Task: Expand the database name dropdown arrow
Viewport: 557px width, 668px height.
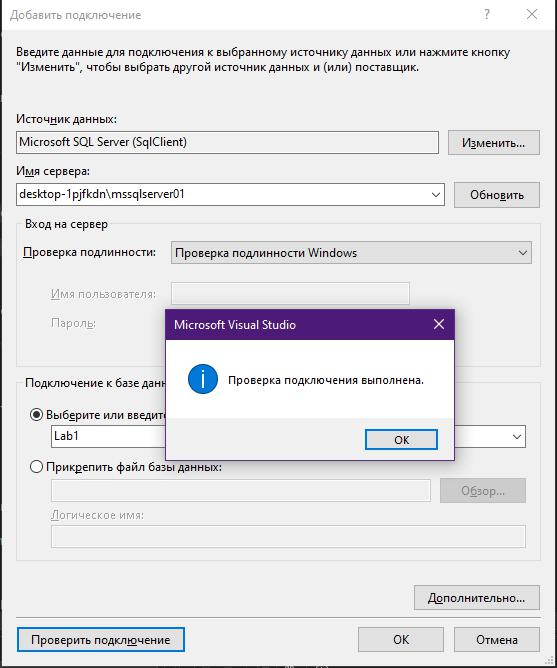Action: point(517,437)
